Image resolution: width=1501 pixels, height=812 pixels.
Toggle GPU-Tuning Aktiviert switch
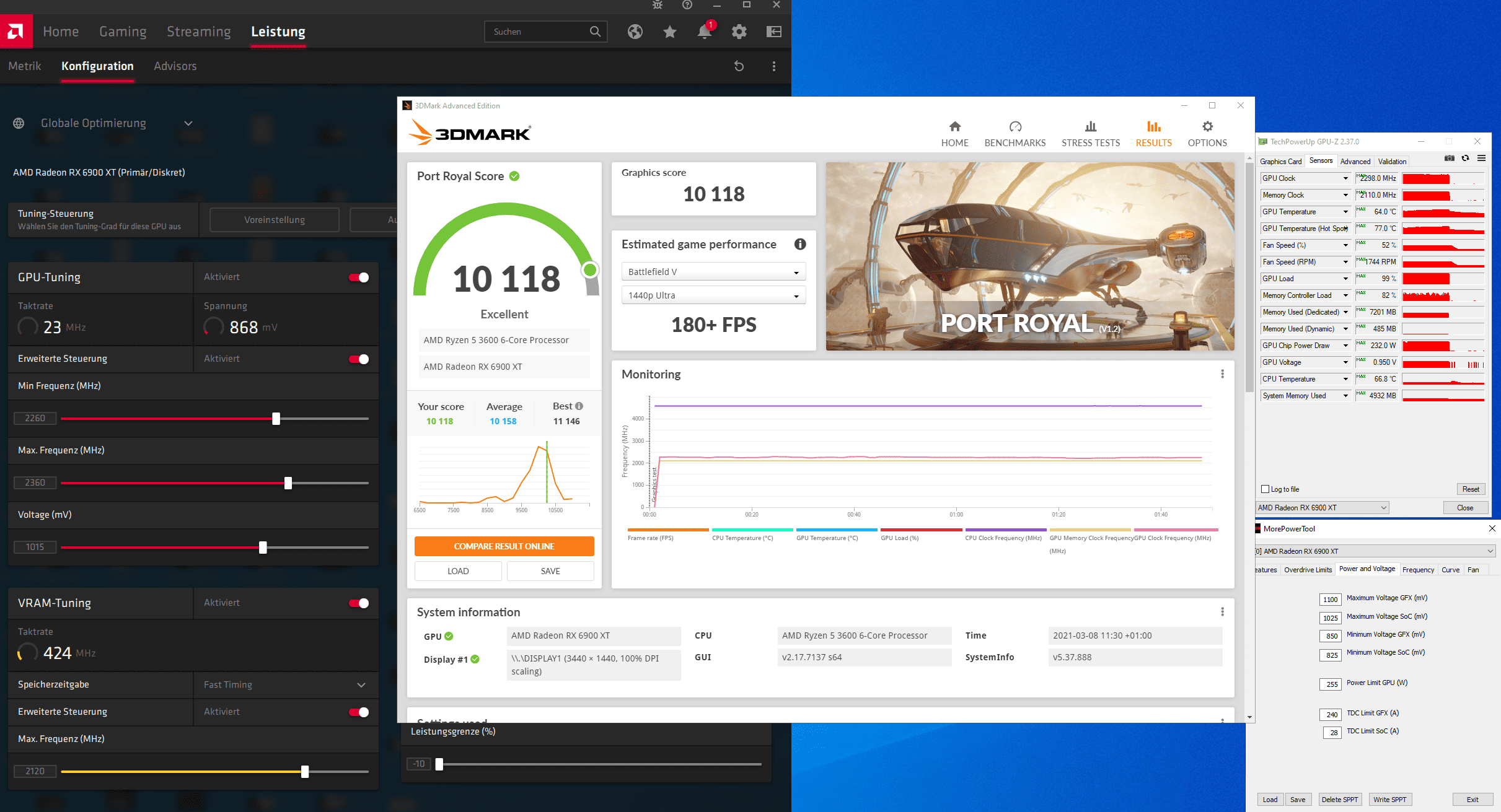[x=359, y=277]
